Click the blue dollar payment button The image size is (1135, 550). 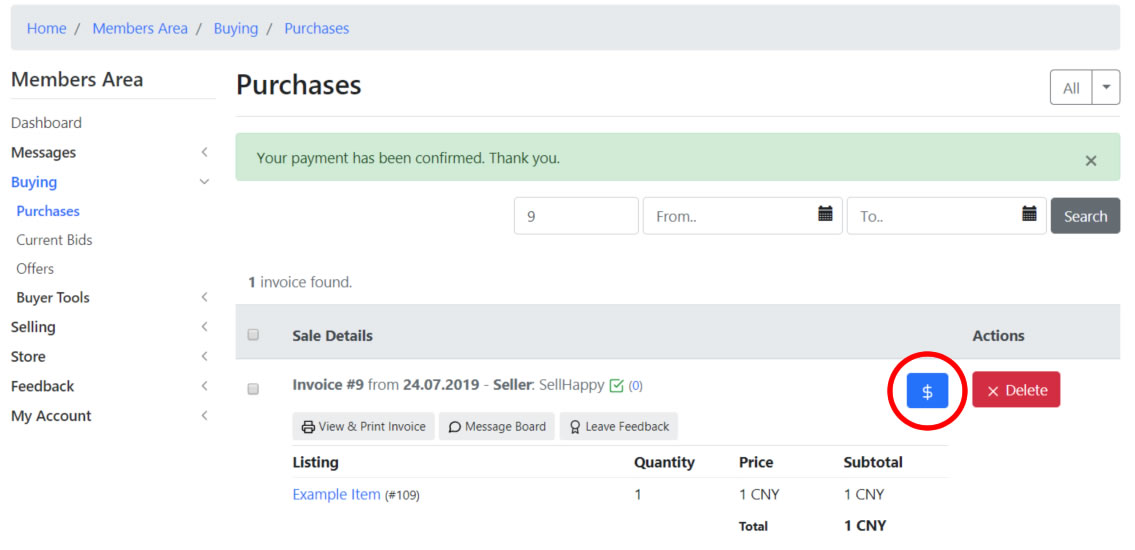(x=927, y=391)
